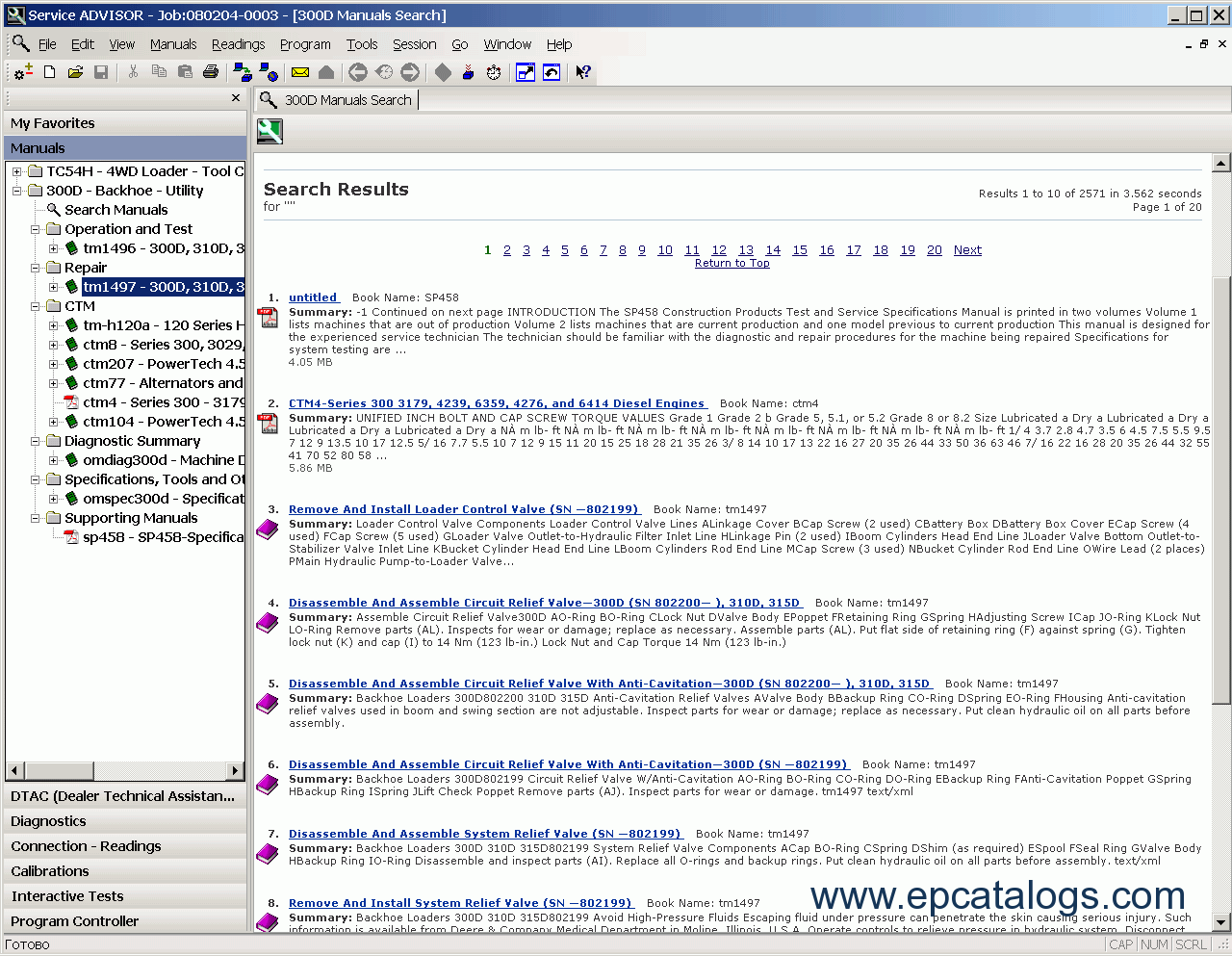Screen dimensions: 1232x956
Task: Open the Diagnostics panel
Action: coord(125,821)
